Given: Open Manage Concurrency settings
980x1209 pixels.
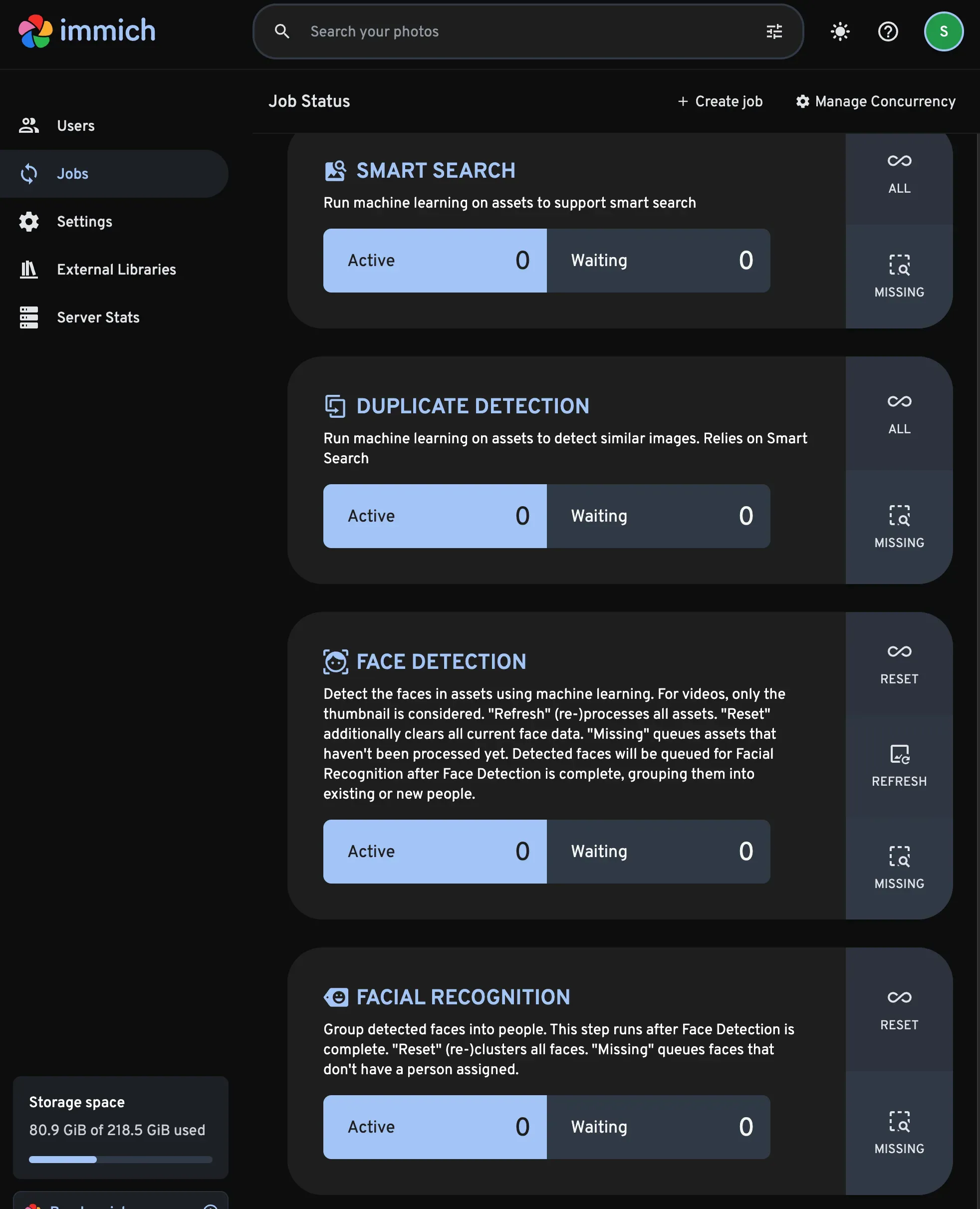Looking at the screenshot, I should [875, 102].
